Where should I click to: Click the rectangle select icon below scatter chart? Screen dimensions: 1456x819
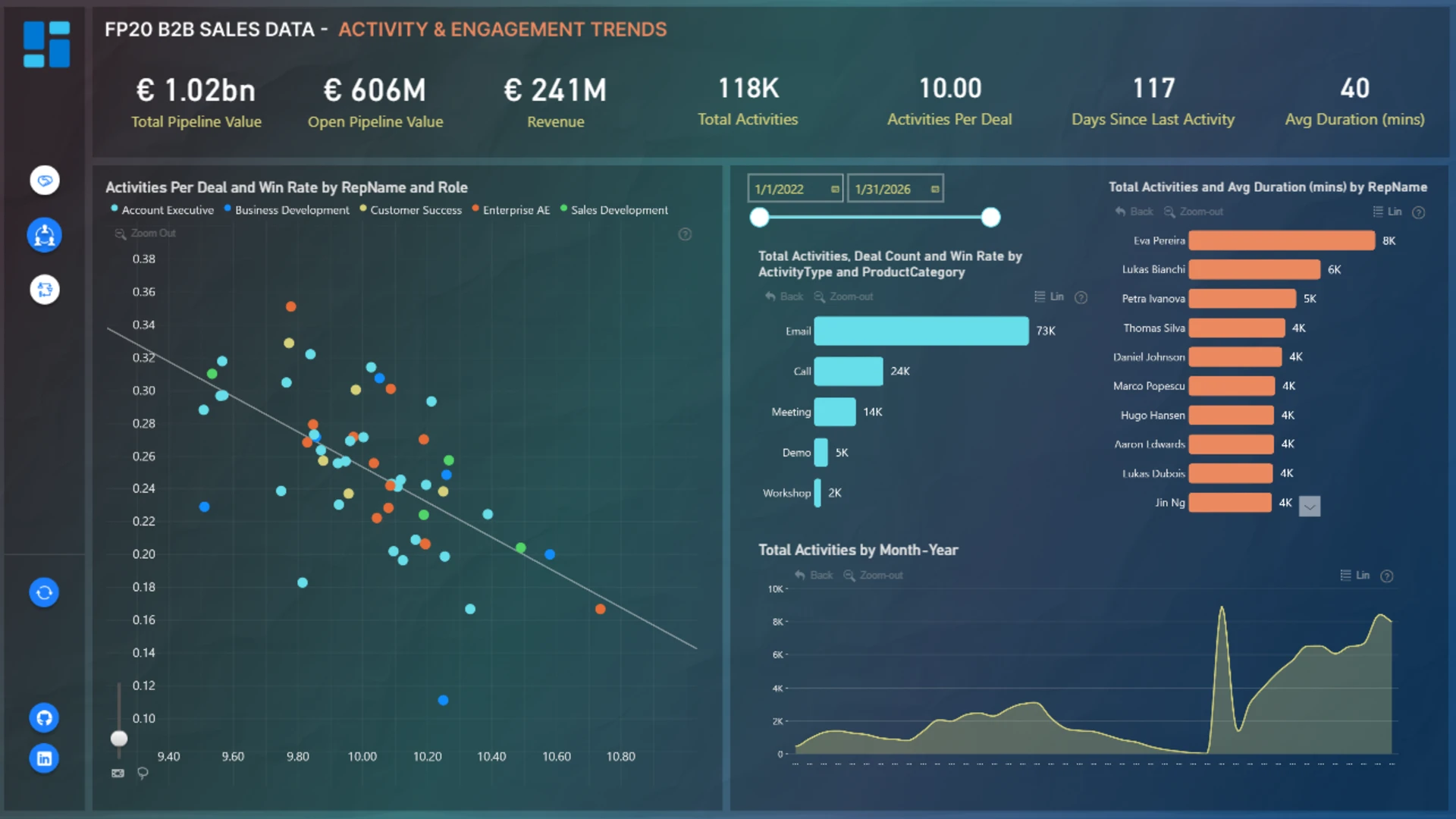pos(118,773)
